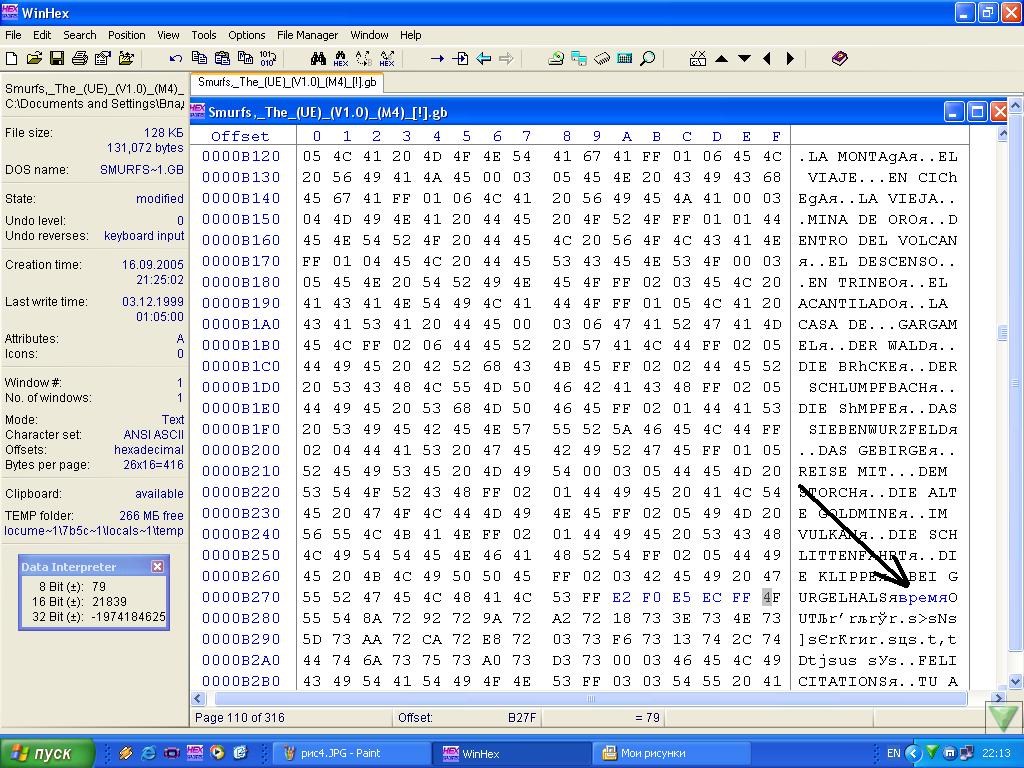This screenshot has height=768, width=1024.
Task: Click the teal calculator icon in the toolbar
Action: coord(624,59)
